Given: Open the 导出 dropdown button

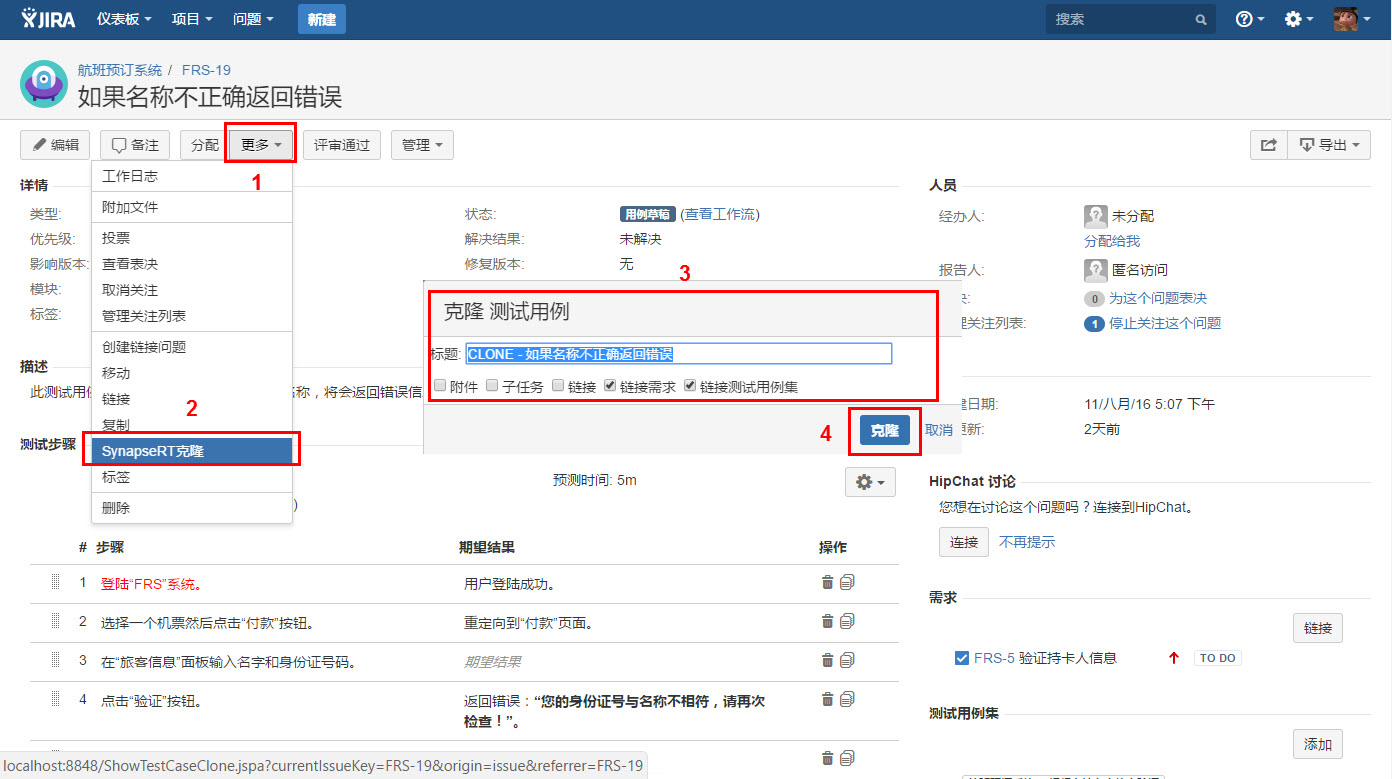Looking at the screenshot, I should coord(1329,145).
